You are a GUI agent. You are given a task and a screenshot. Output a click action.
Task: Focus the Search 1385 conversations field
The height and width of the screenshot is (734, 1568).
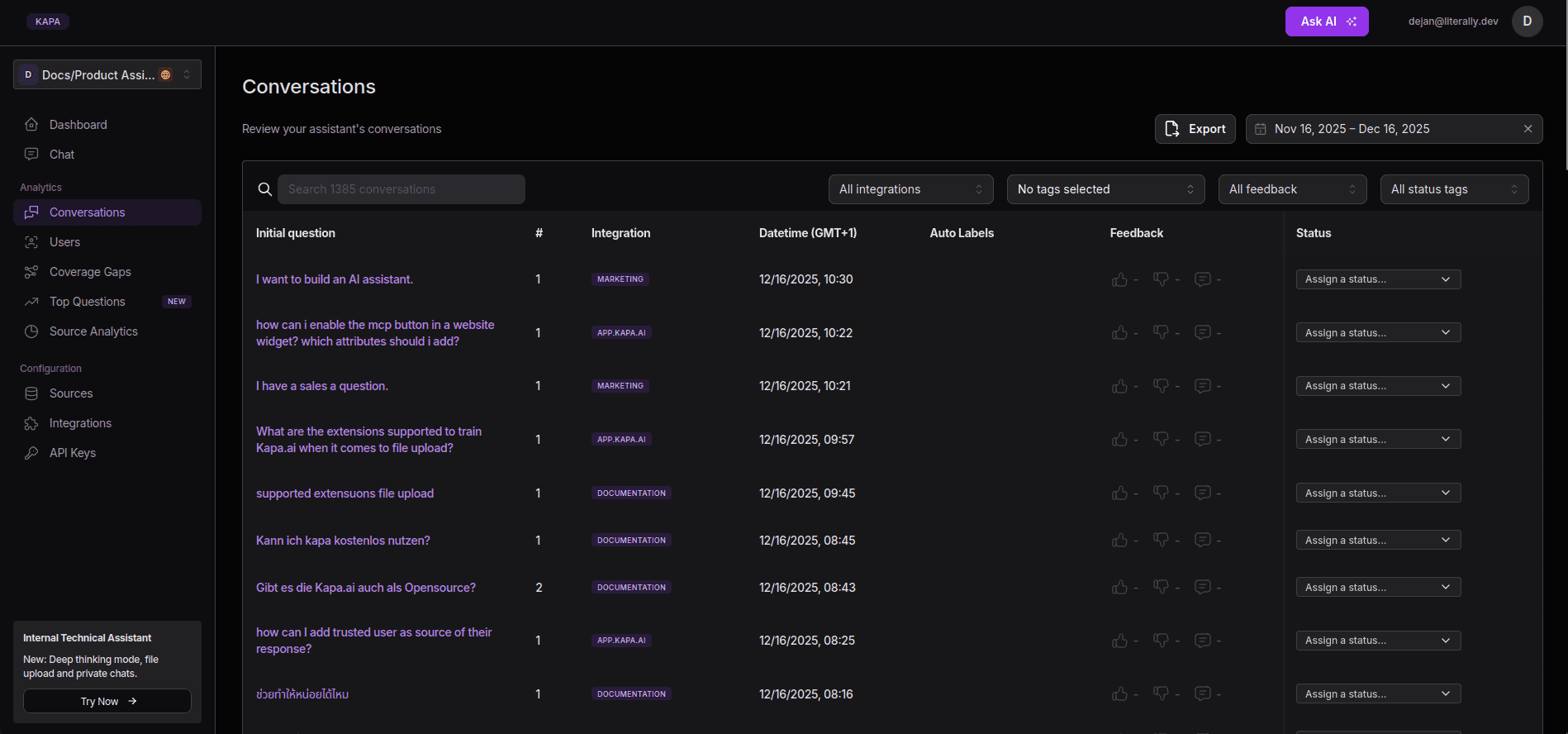tap(402, 189)
